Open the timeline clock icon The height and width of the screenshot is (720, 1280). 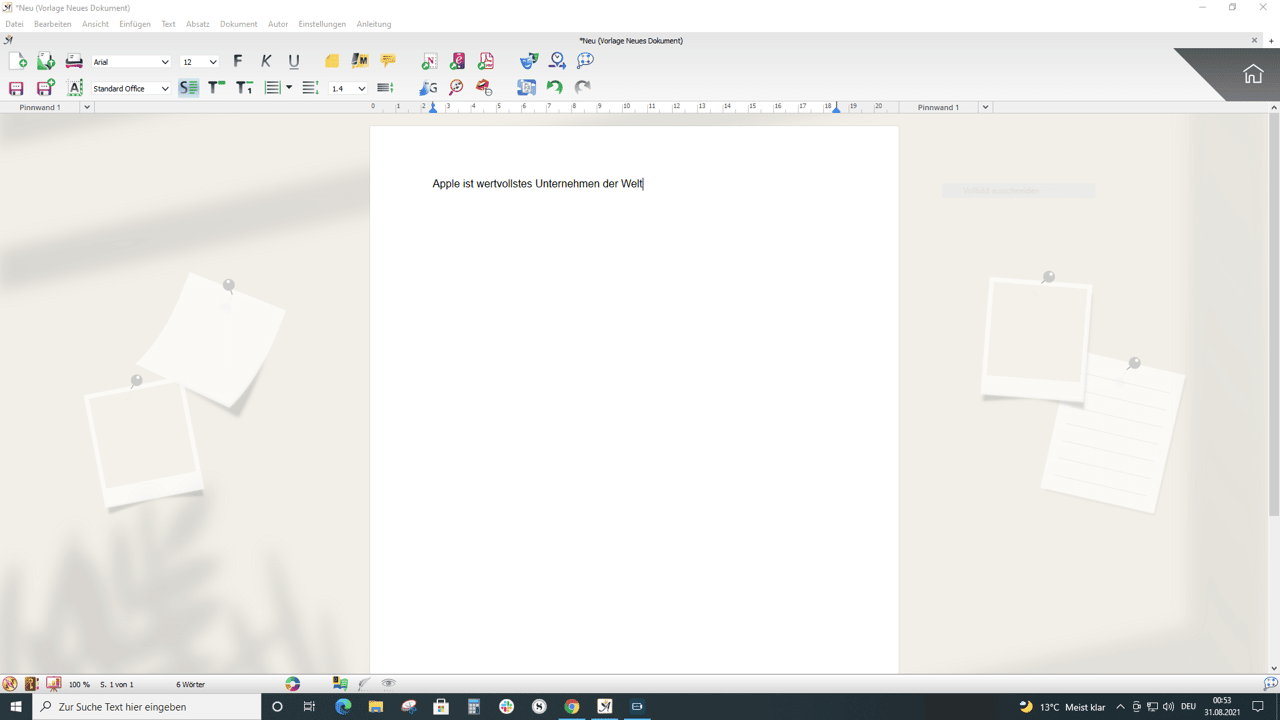click(557, 61)
